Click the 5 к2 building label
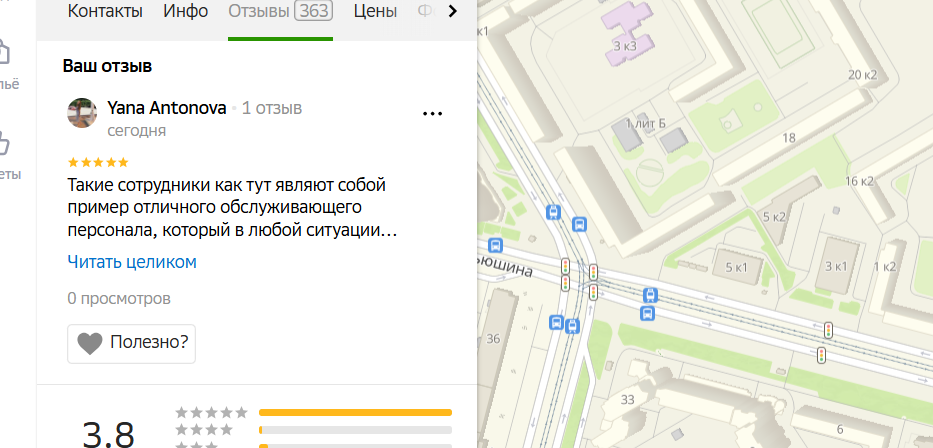This screenshot has width=933, height=448. pos(774,217)
